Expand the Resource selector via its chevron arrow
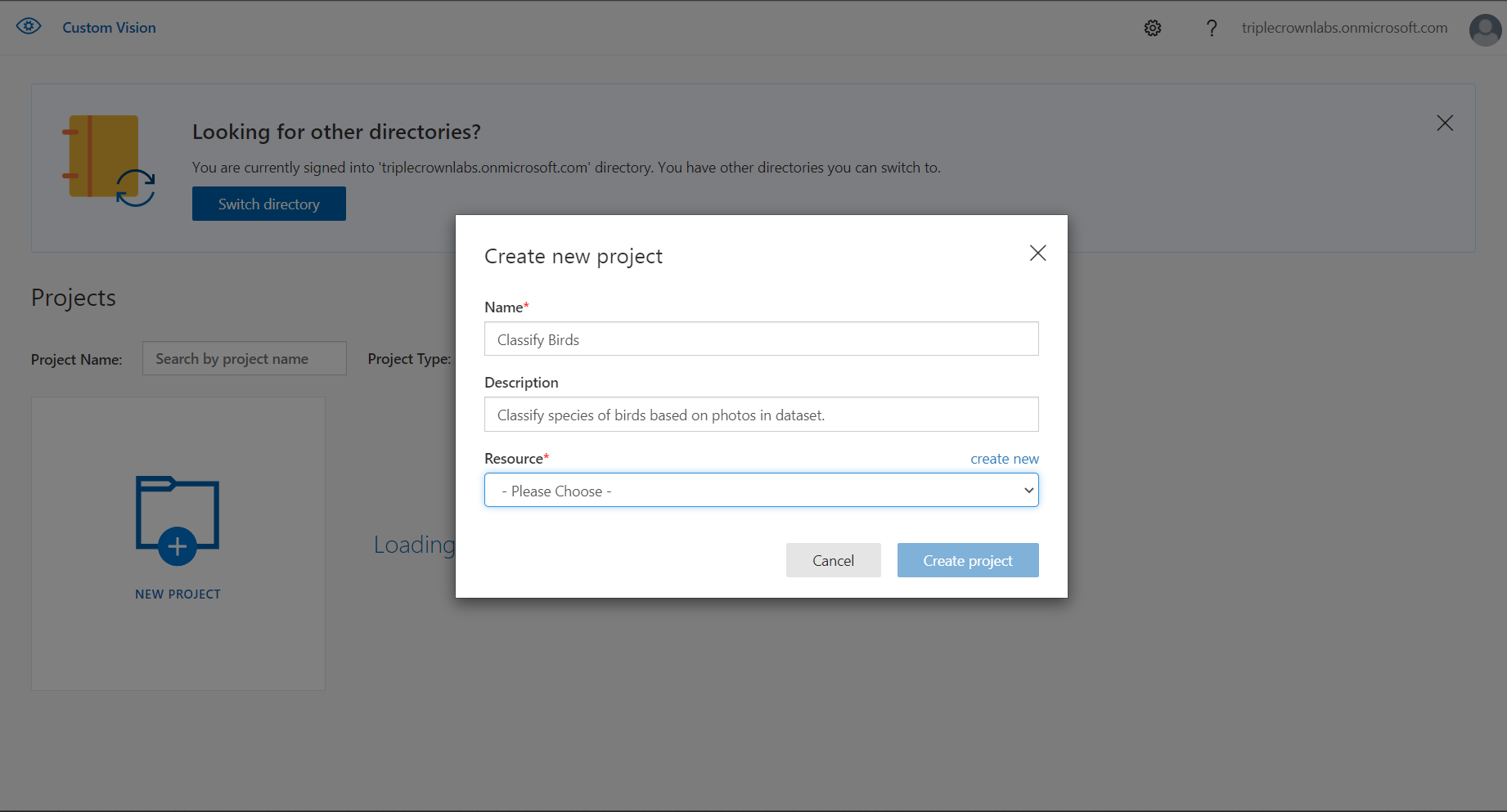Screen dimensions: 1507x812 tap(1028, 490)
